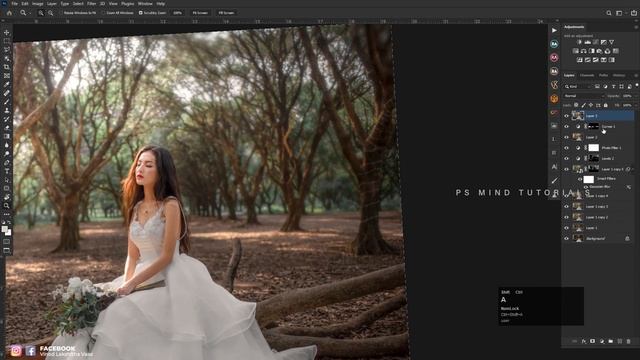The width and height of the screenshot is (640, 360).
Task: Select the Zoom tool in the toolbar
Action: 7,206
